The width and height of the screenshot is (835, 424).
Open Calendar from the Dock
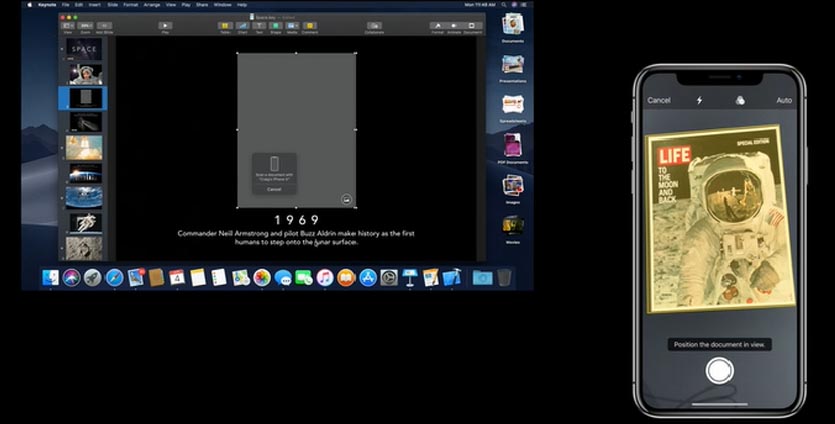[x=177, y=278]
